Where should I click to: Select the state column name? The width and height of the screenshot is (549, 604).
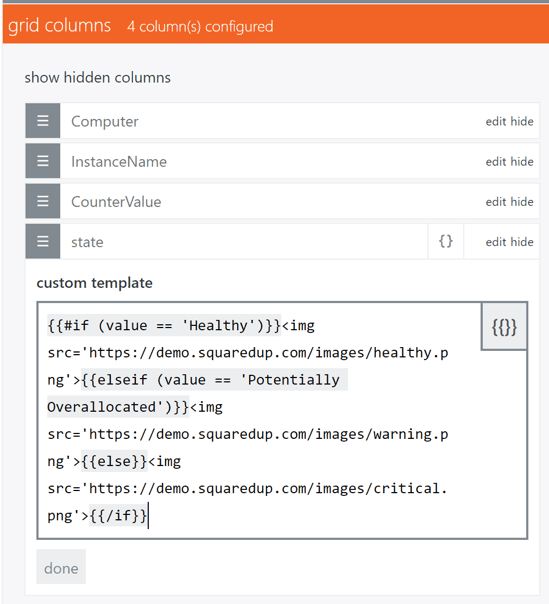tap(87, 242)
